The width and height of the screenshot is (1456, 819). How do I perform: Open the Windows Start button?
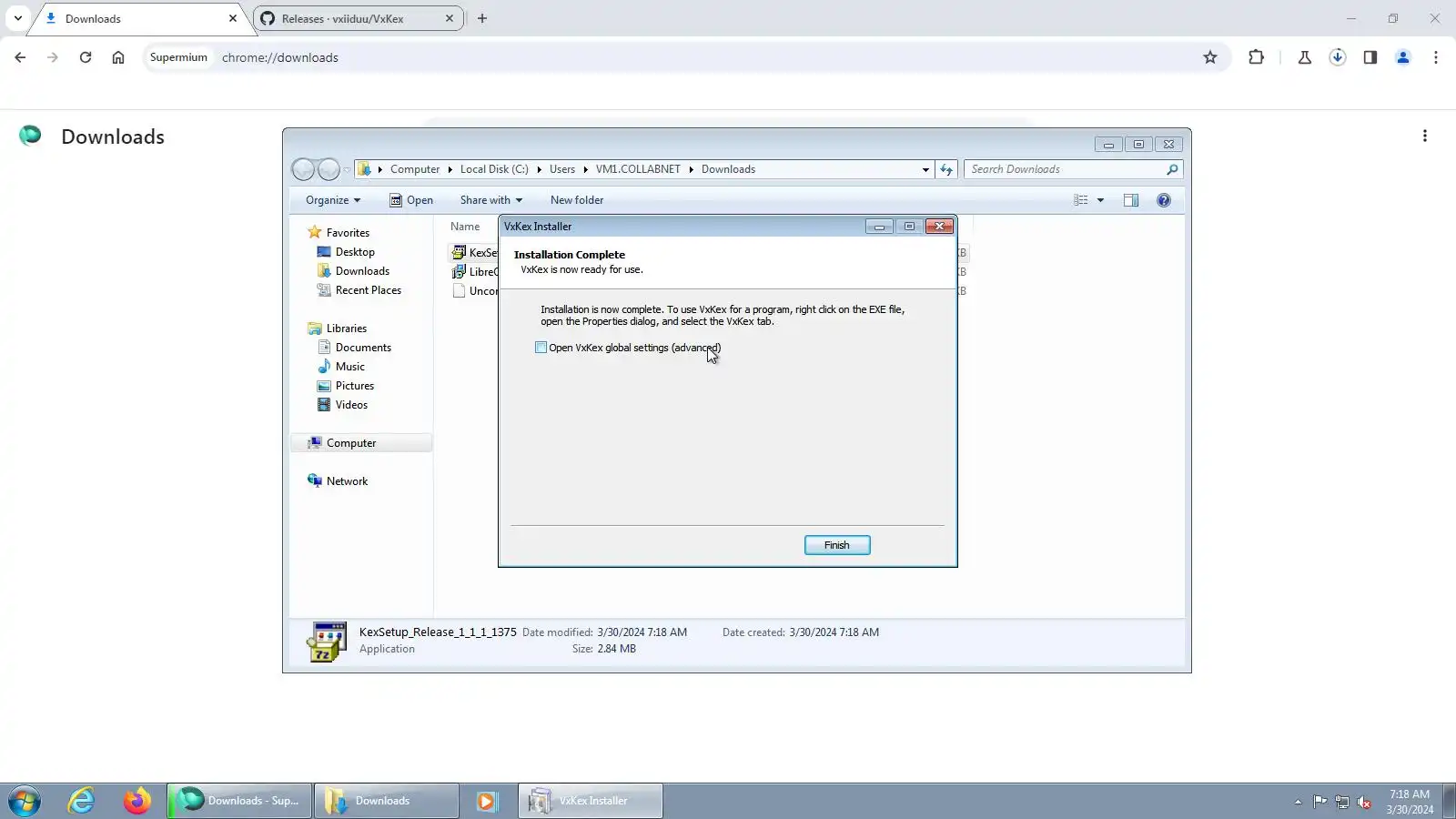pyautogui.click(x=25, y=801)
